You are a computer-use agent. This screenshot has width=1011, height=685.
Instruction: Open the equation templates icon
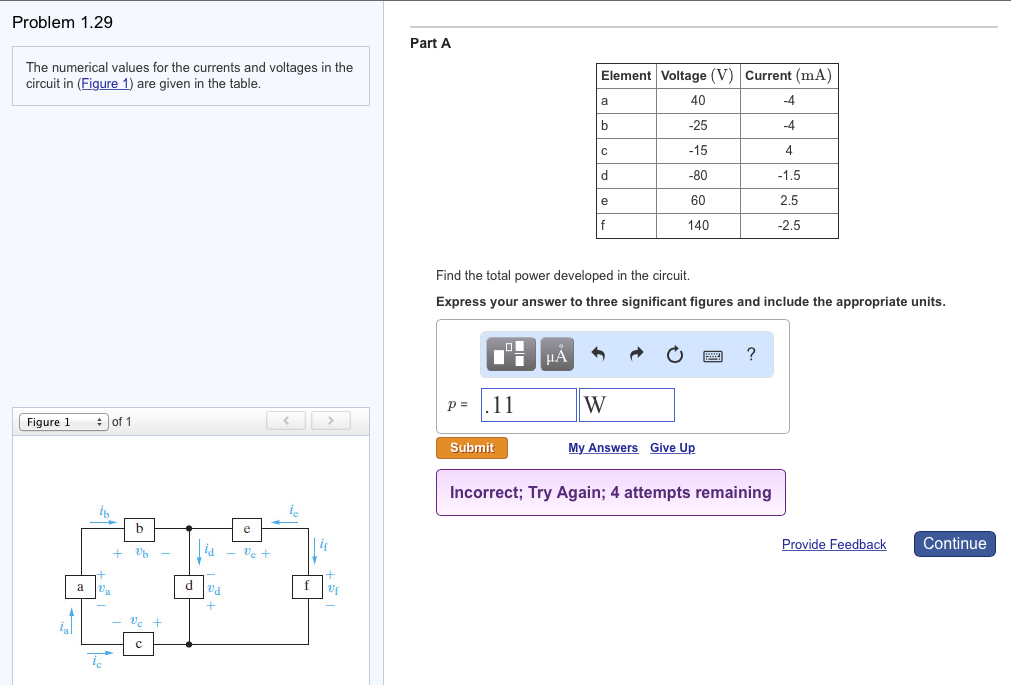510,354
